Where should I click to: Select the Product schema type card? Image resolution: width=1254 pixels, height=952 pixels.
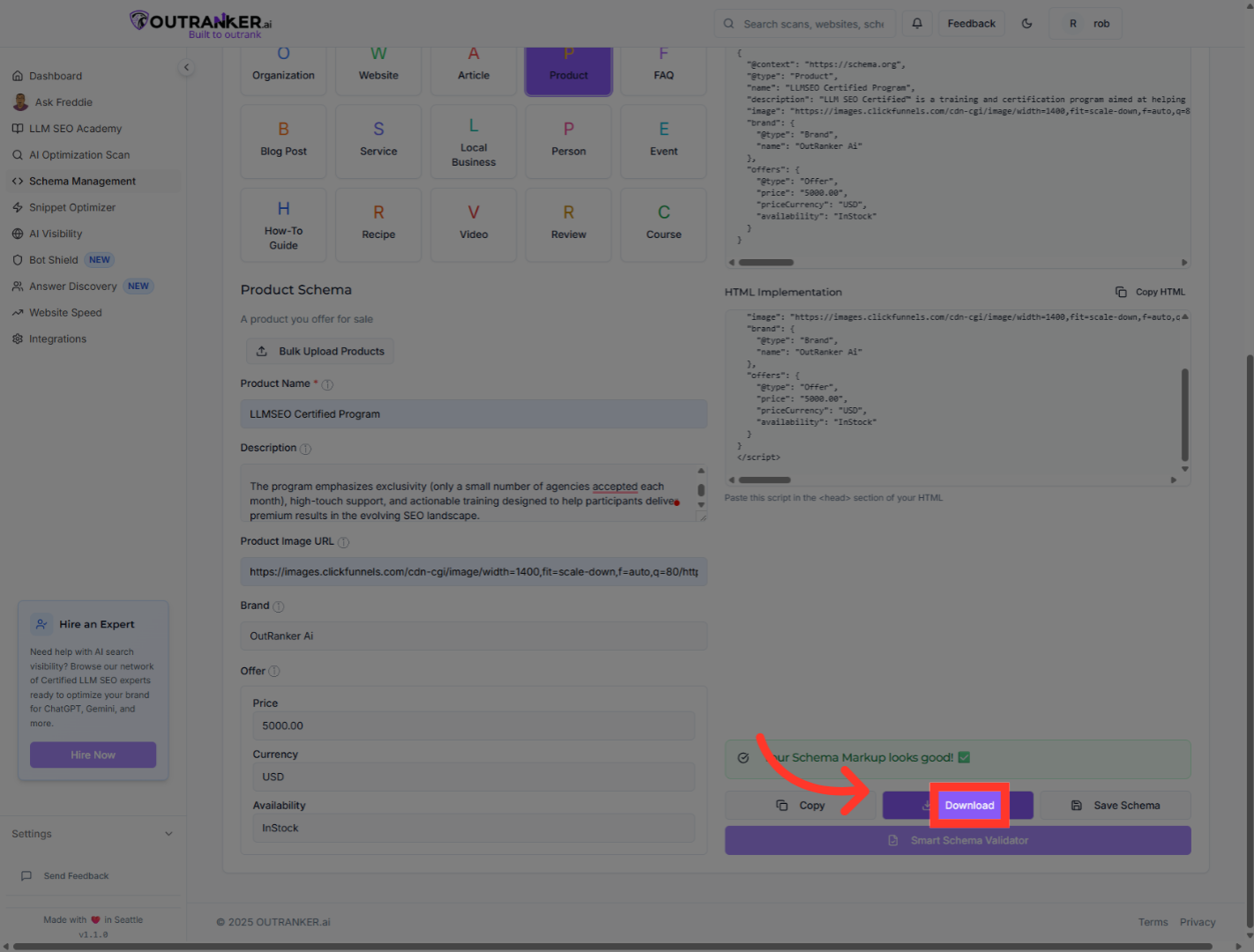pyautogui.click(x=569, y=70)
